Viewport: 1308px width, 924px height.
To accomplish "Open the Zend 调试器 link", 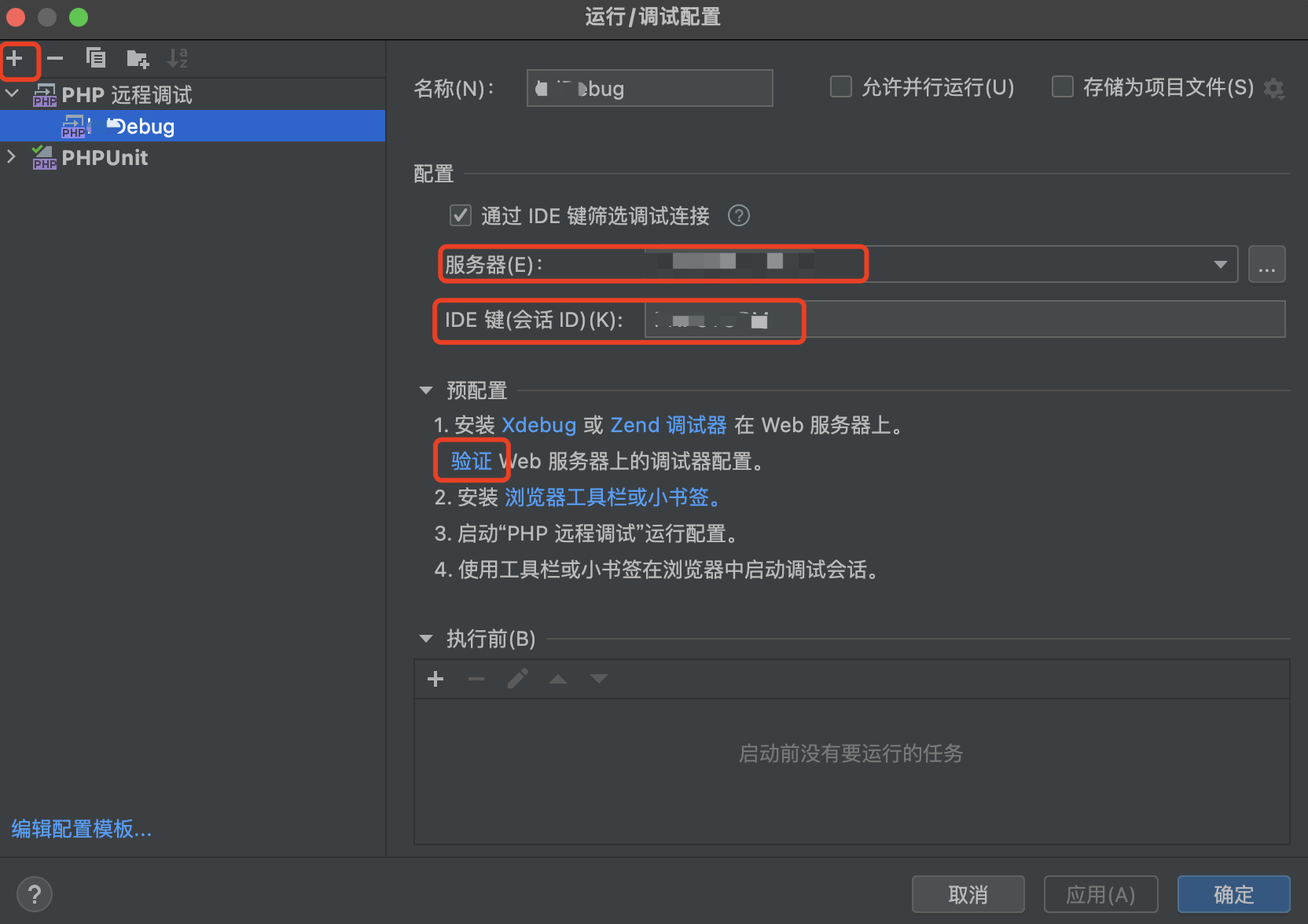I will click(x=668, y=425).
